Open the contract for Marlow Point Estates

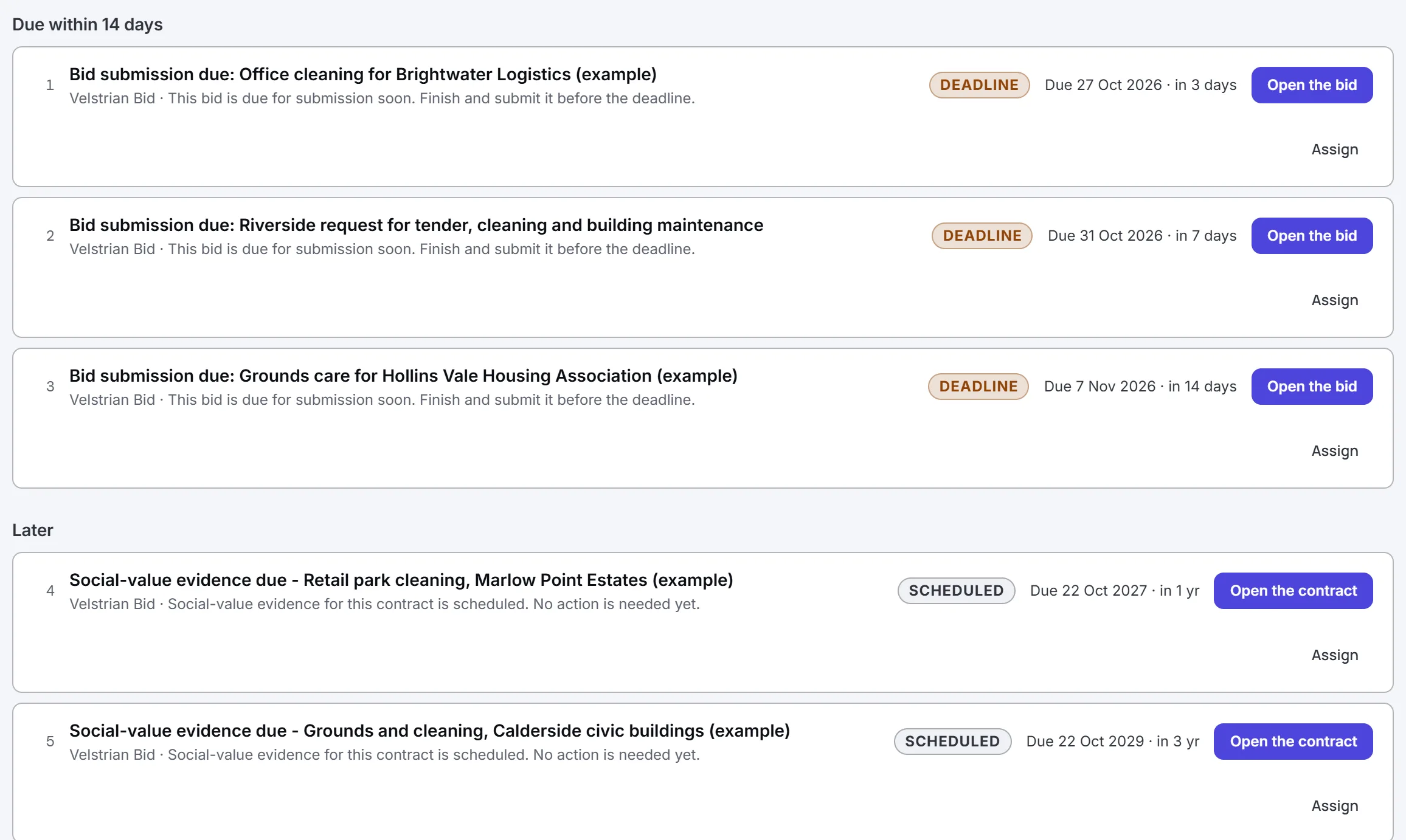click(x=1293, y=591)
